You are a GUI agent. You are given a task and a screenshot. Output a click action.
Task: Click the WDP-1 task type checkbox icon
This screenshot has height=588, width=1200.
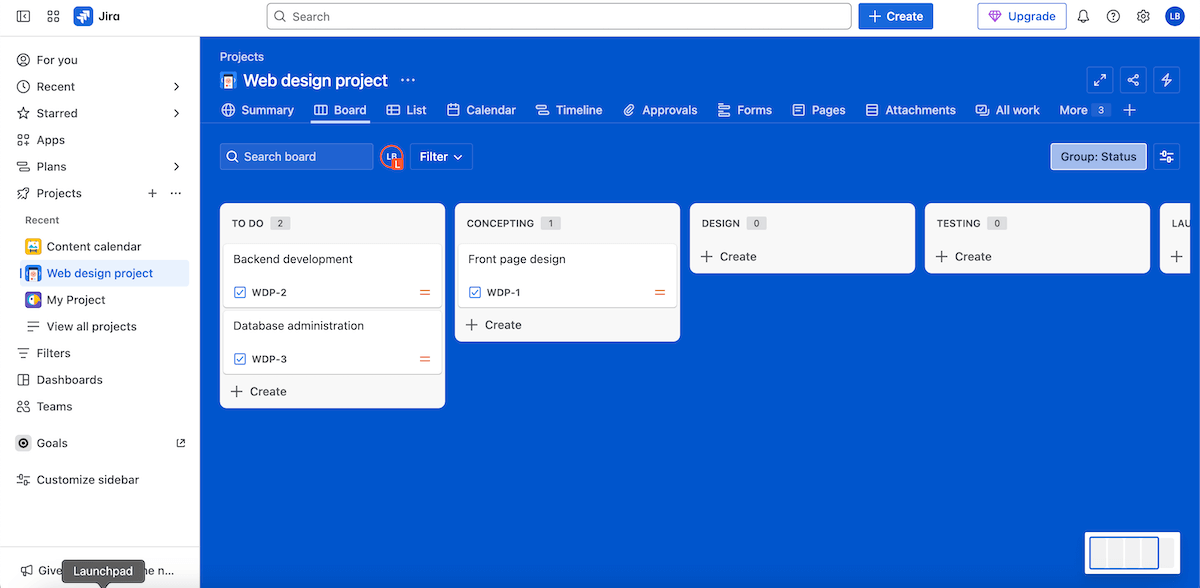[475, 293]
